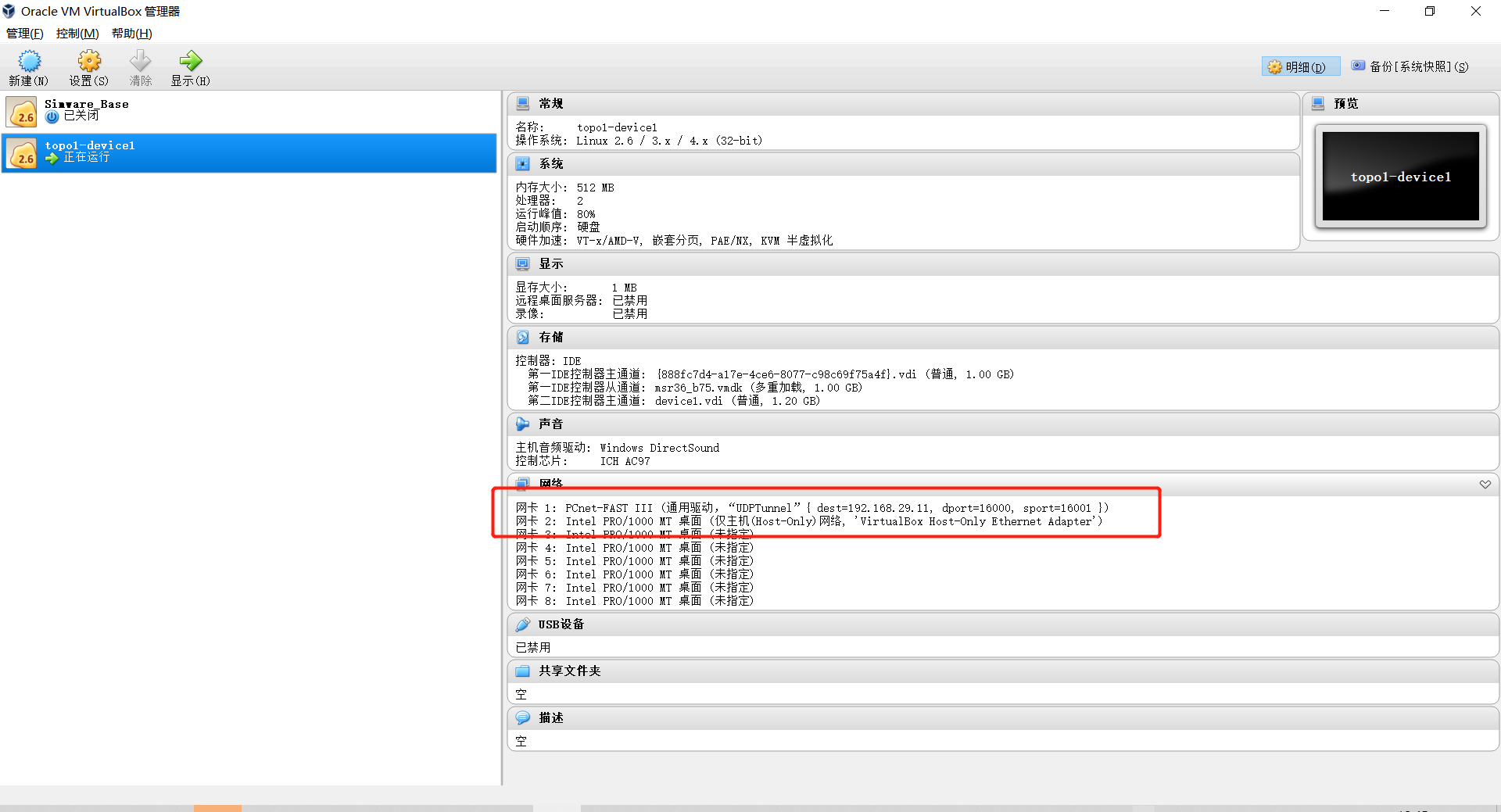Click the 备份 snapshot camera icon
Screen dimensions: 1501x812
[x=1358, y=66]
